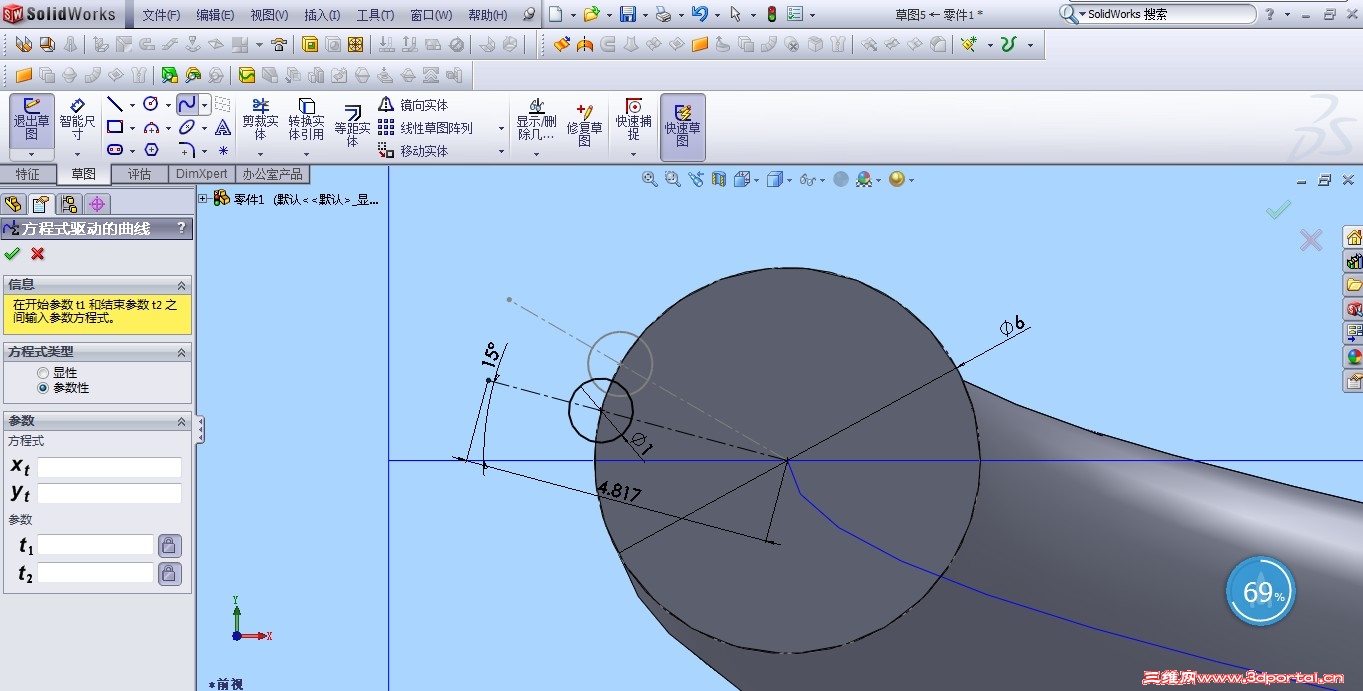Screen dimensions: 1363x691
Task: Select the Rectangle sketch tool
Action: click(116, 127)
